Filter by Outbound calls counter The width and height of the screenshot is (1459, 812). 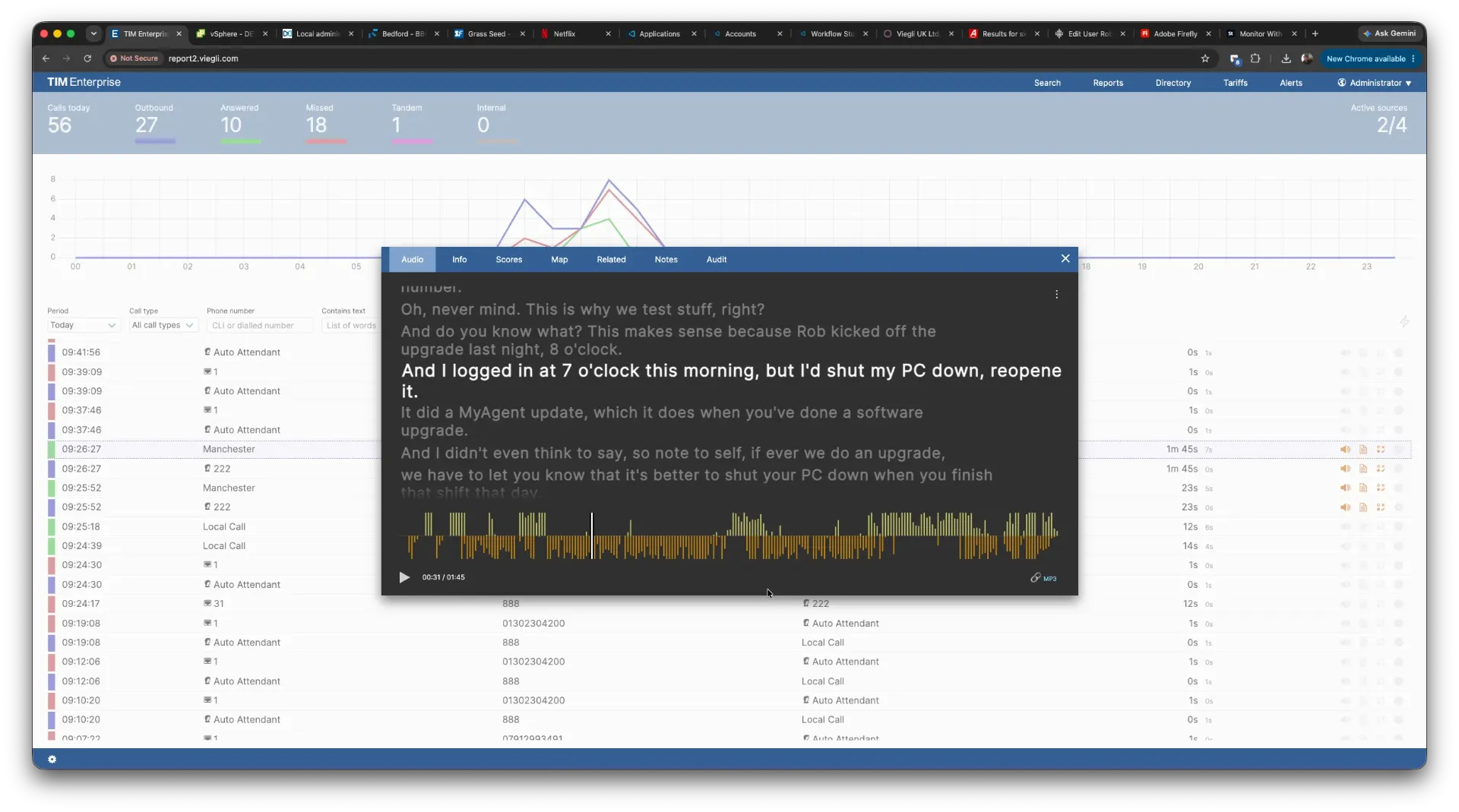(x=155, y=122)
